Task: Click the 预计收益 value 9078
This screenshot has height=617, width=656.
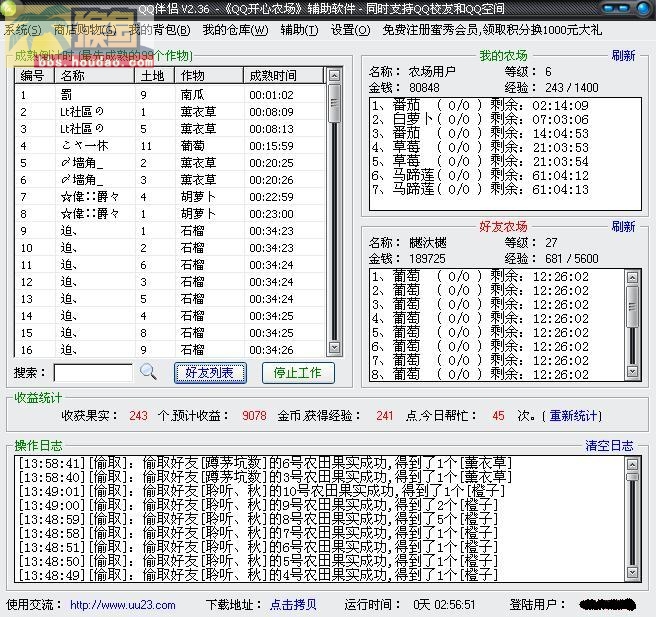Action: tap(254, 416)
